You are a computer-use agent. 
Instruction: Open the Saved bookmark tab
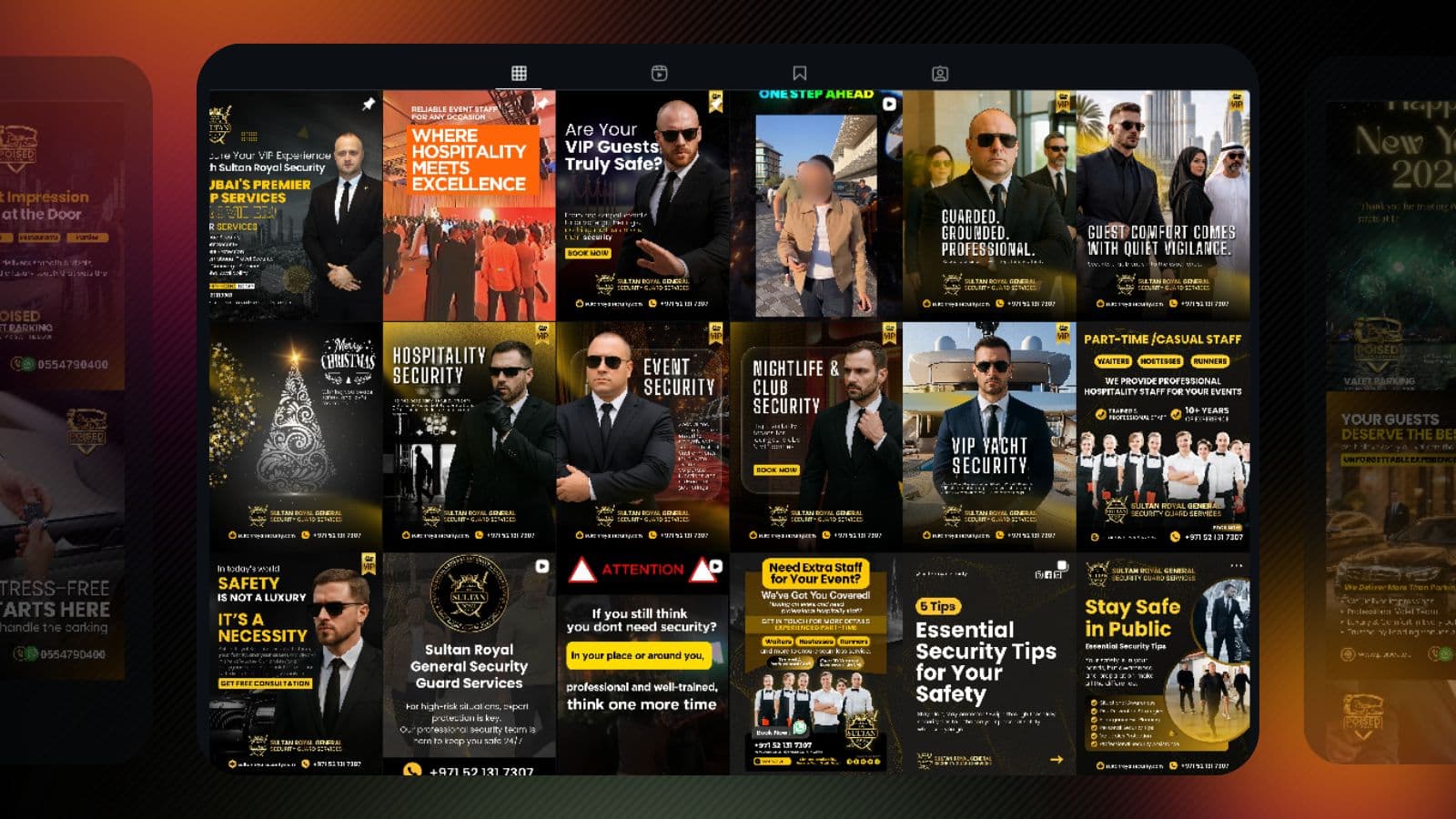[x=799, y=74]
